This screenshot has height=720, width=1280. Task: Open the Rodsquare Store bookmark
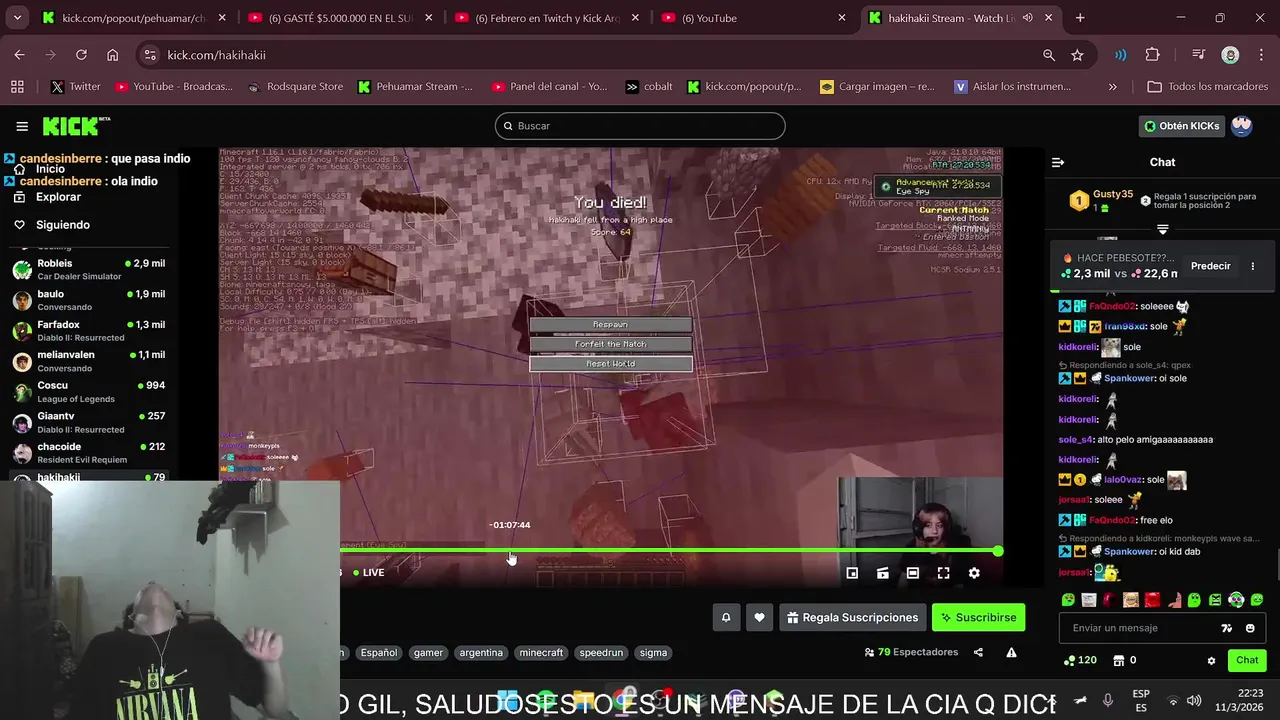point(294,87)
